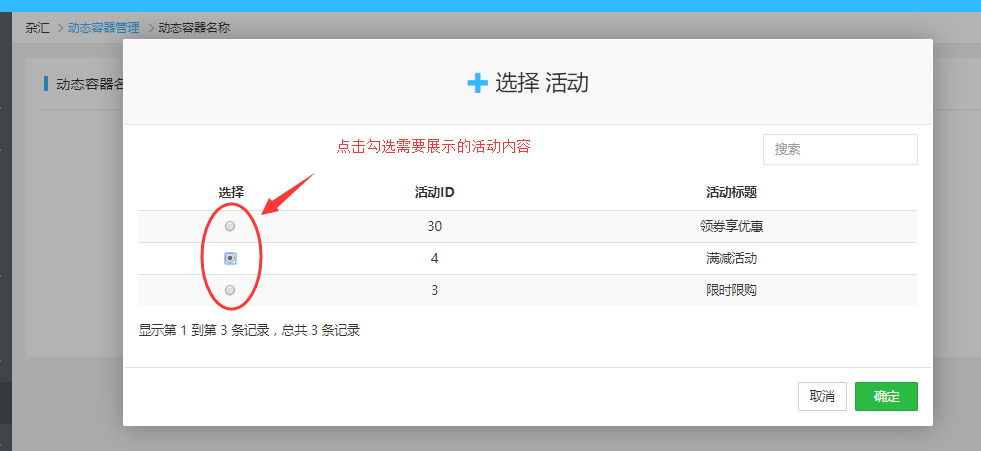Open the 动态容器管理 breadcrumb link
Image resolution: width=981 pixels, height=451 pixels.
103,27
